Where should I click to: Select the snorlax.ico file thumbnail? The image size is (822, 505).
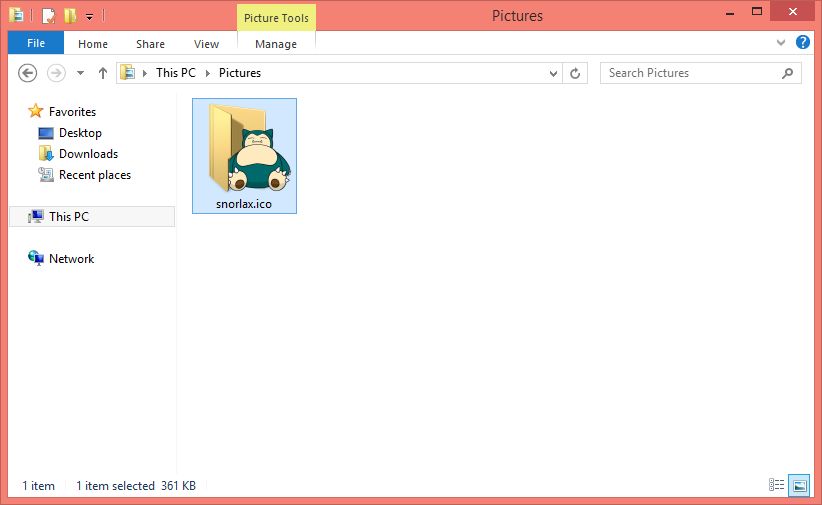tap(244, 150)
